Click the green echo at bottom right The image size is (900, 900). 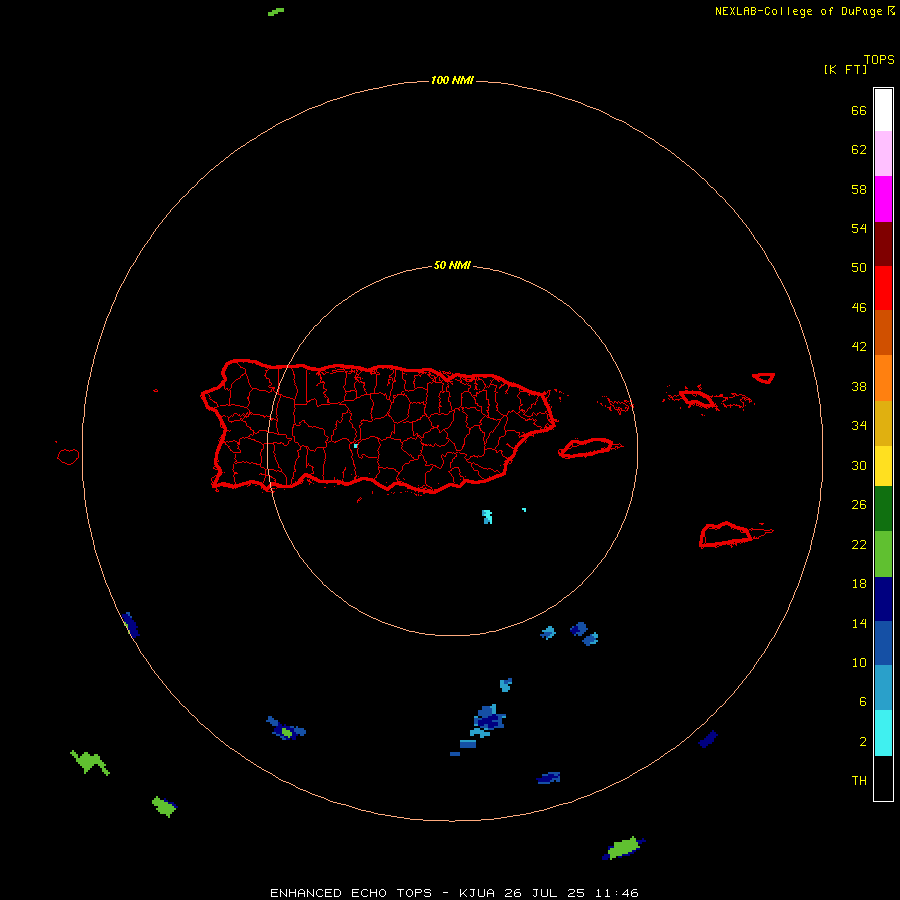(623, 848)
